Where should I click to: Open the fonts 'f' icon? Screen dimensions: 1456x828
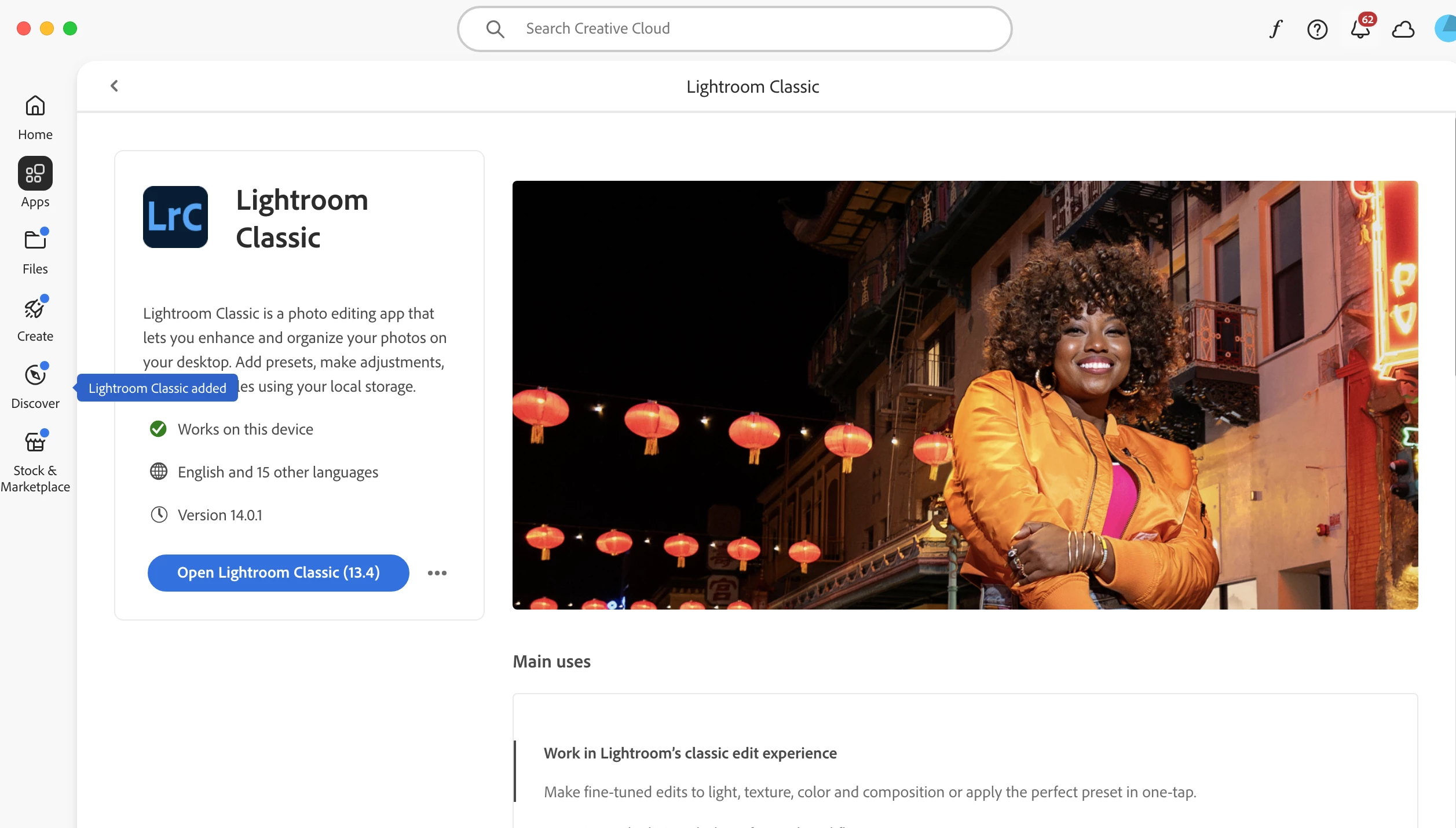tap(1275, 29)
